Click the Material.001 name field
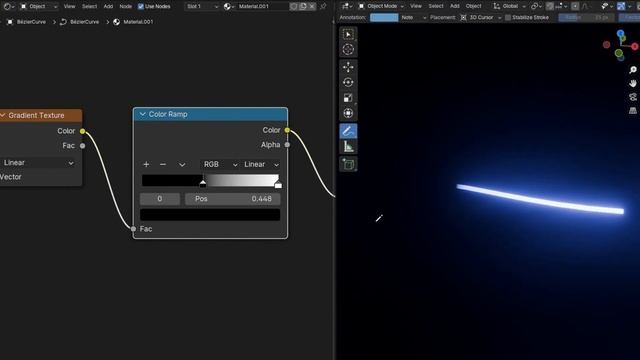This screenshot has width=640, height=360. pos(262,7)
